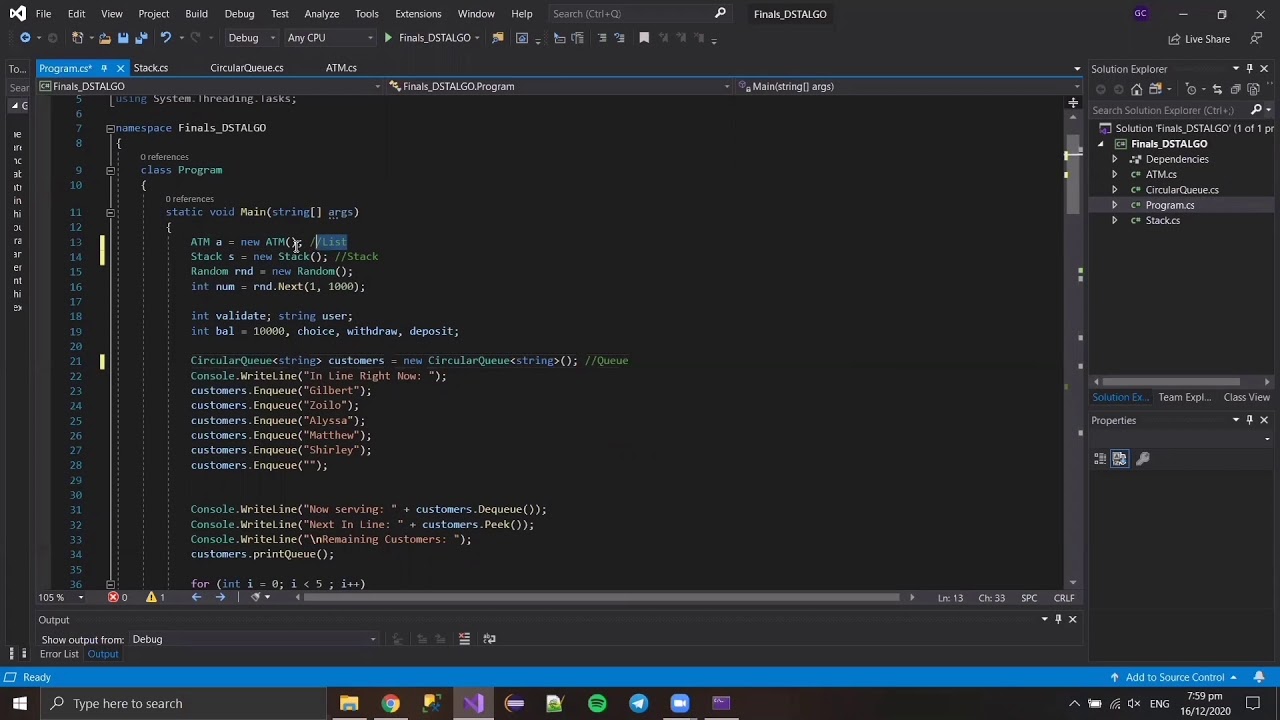The height and width of the screenshot is (720, 1280).
Task: Save the current file with Save icon
Action: [x=123, y=38]
